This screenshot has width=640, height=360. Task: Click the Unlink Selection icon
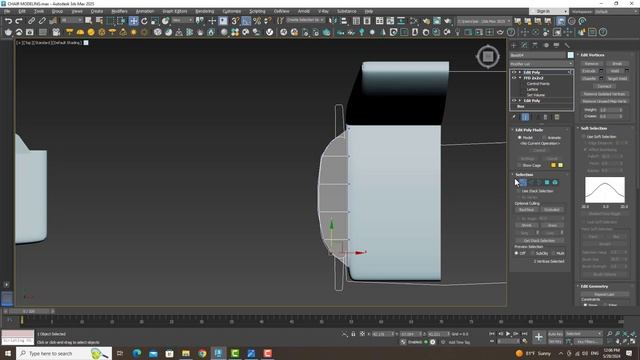click(x=42, y=21)
